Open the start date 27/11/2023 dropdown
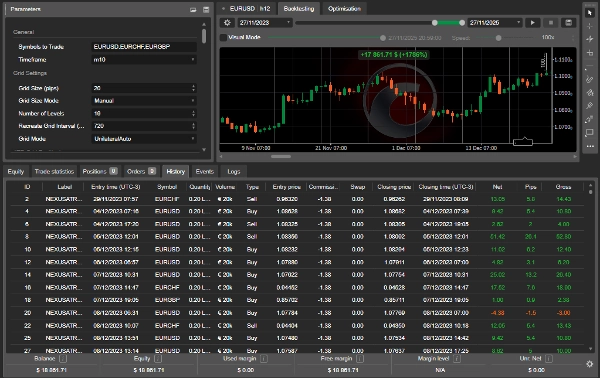 click(x=265, y=23)
